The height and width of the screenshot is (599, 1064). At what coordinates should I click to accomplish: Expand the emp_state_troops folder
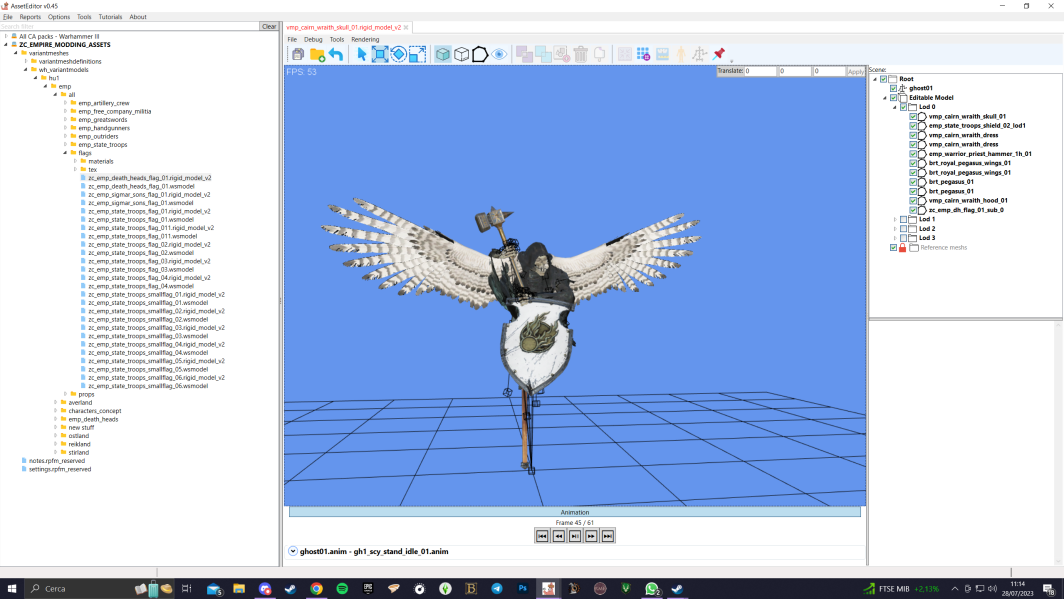[x=66, y=144]
